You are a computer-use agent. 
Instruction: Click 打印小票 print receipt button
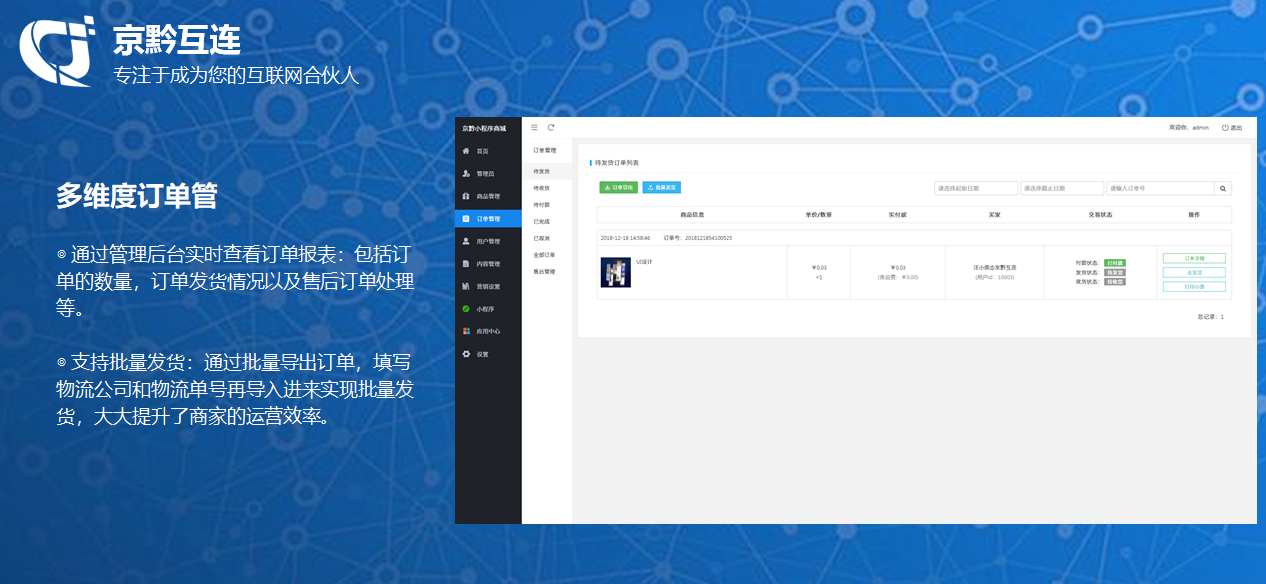[1194, 287]
